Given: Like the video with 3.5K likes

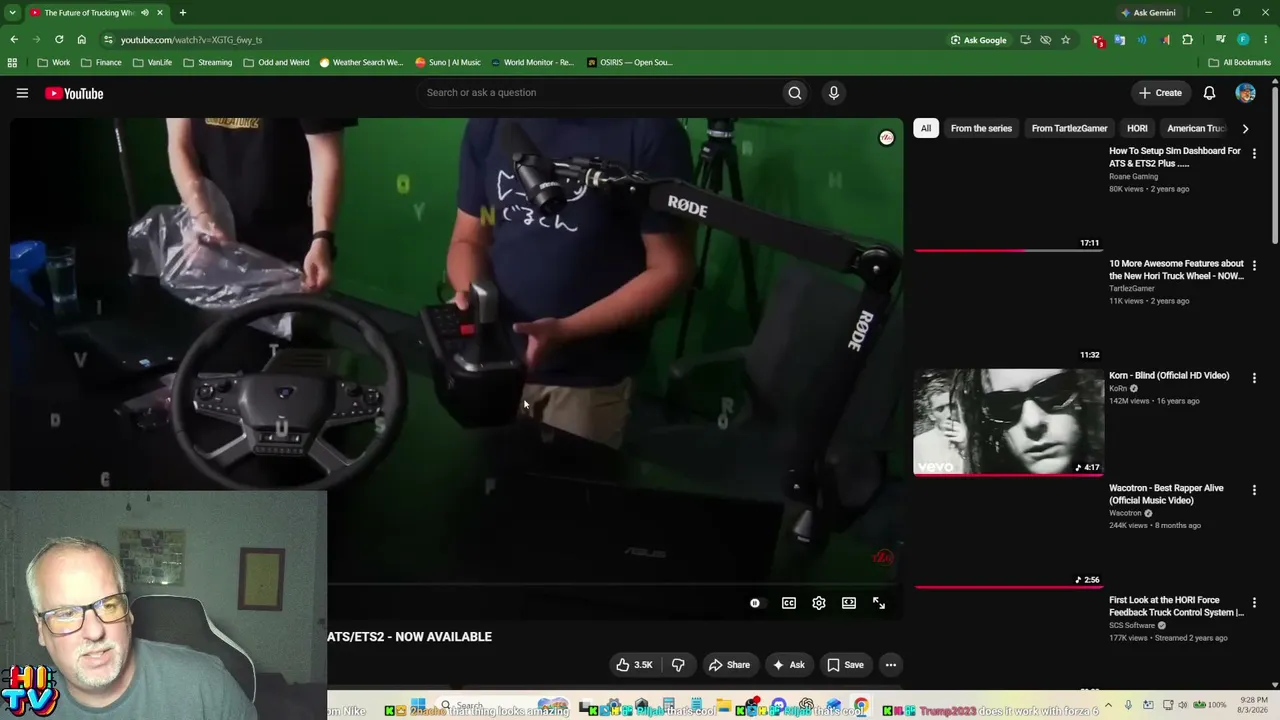Looking at the screenshot, I should tap(635, 665).
